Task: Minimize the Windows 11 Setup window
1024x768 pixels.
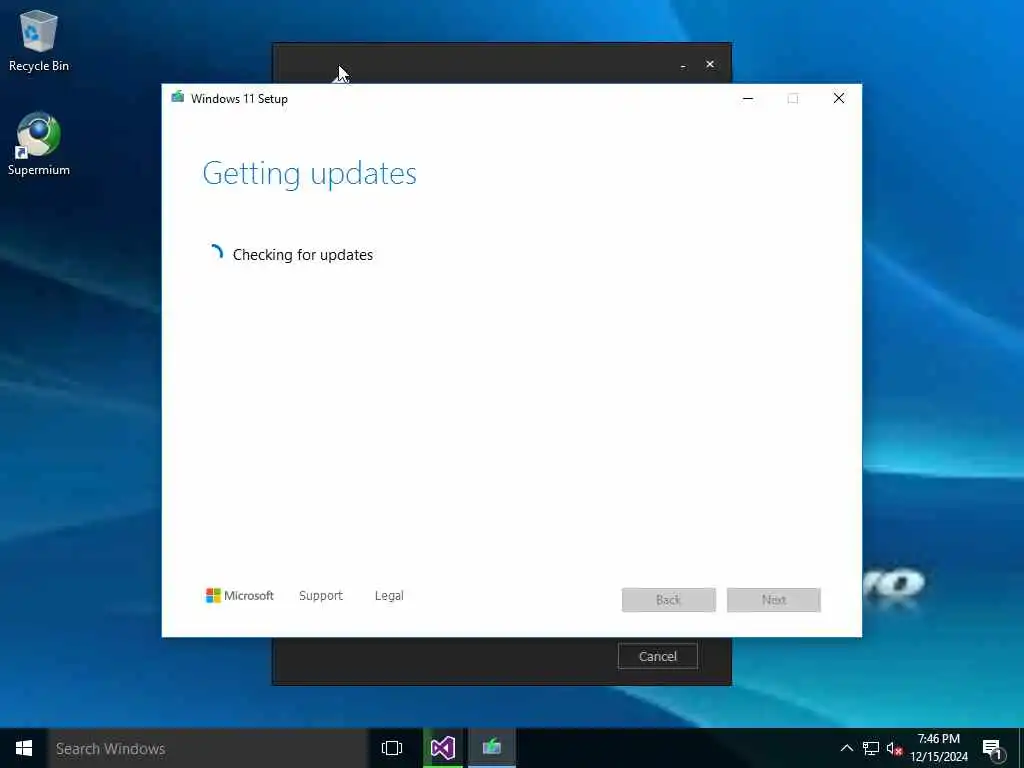Action: (x=748, y=99)
